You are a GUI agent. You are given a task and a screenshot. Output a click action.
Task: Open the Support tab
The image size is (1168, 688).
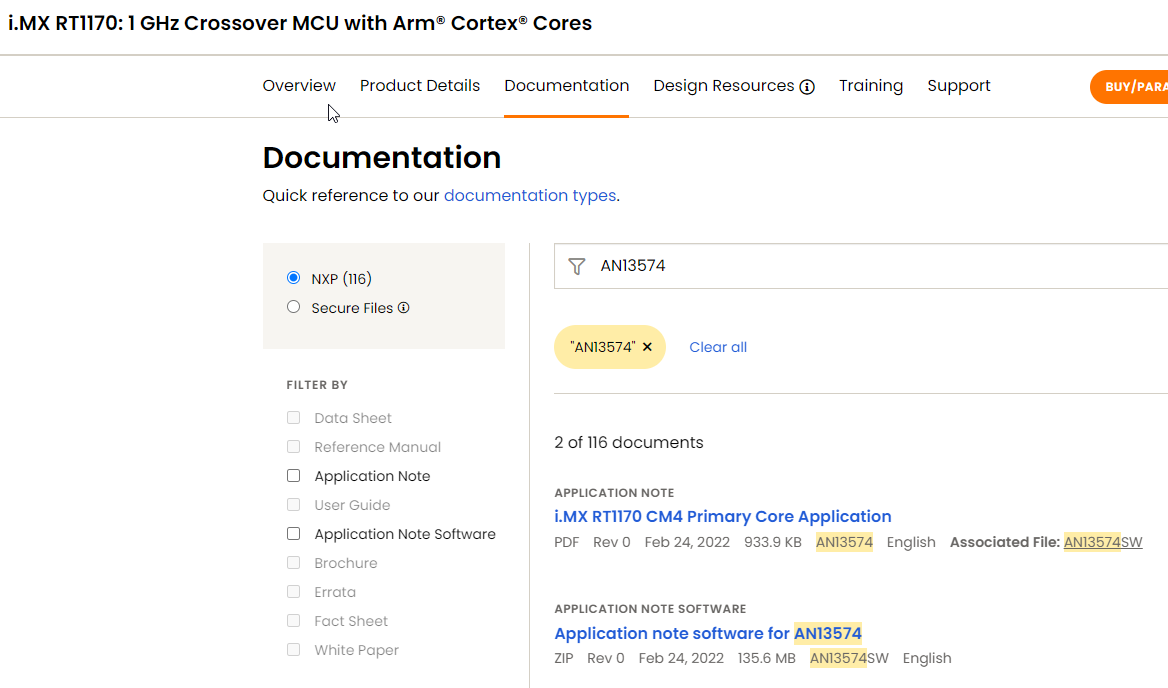pos(958,85)
